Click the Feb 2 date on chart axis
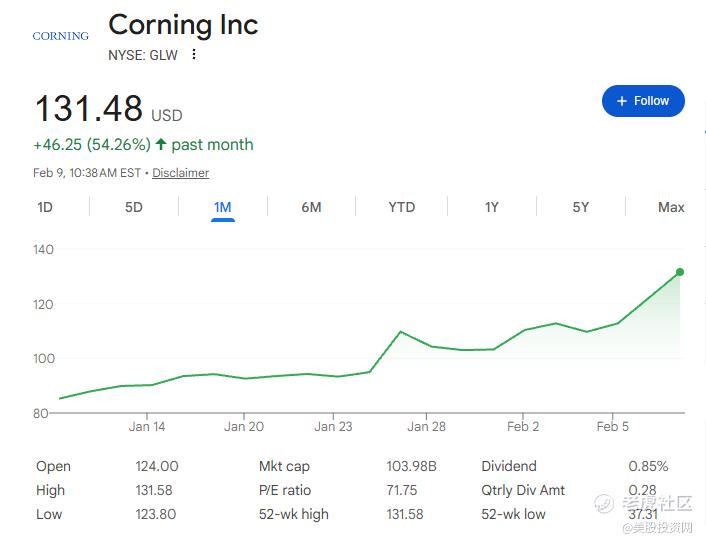Image resolution: width=706 pixels, height=544 pixels. point(523,427)
